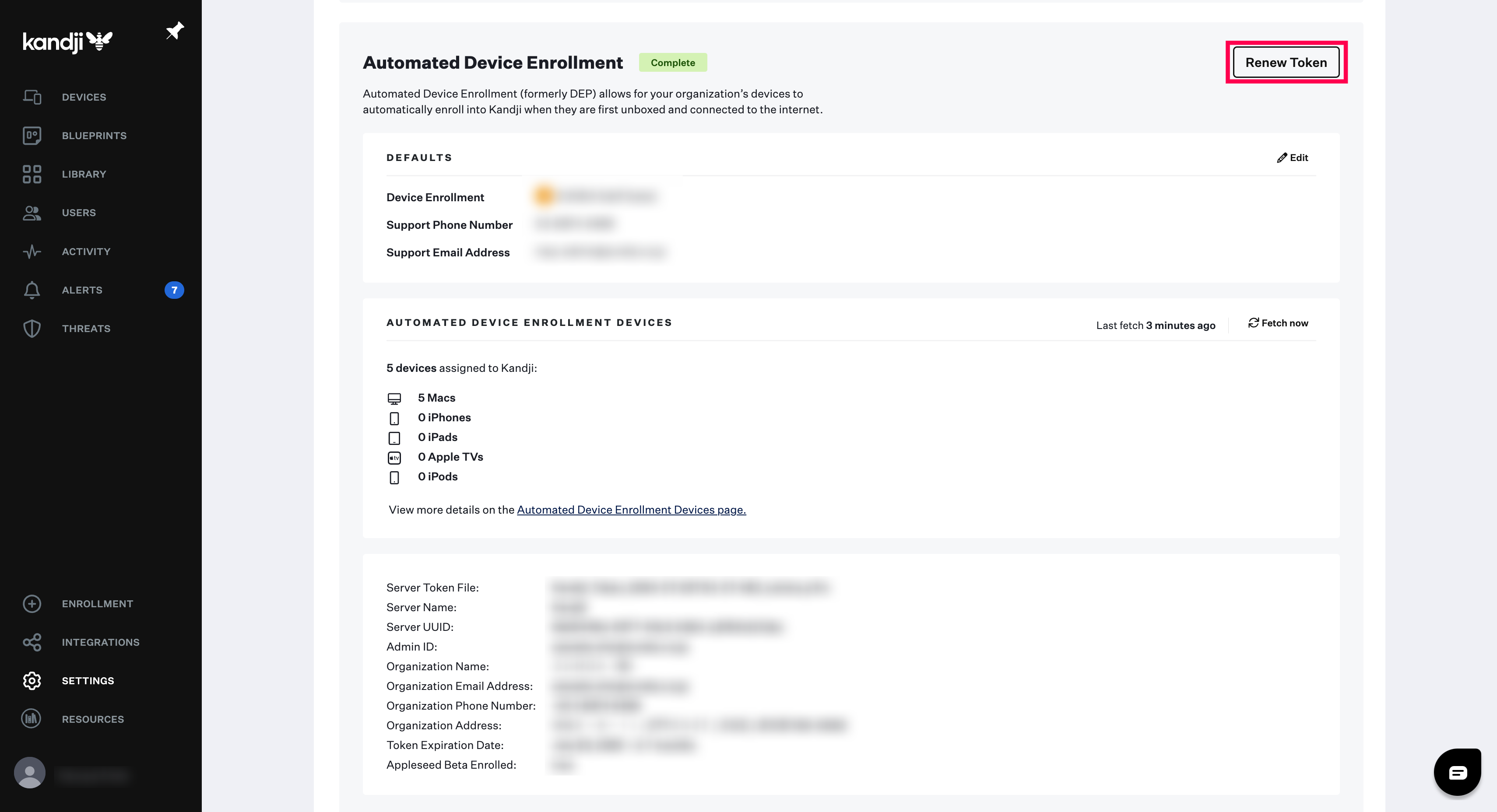Image resolution: width=1497 pixels, height=812 pixels.
Task: Go to the LIBRARY menu item
Action: click(x=84, y=174)
